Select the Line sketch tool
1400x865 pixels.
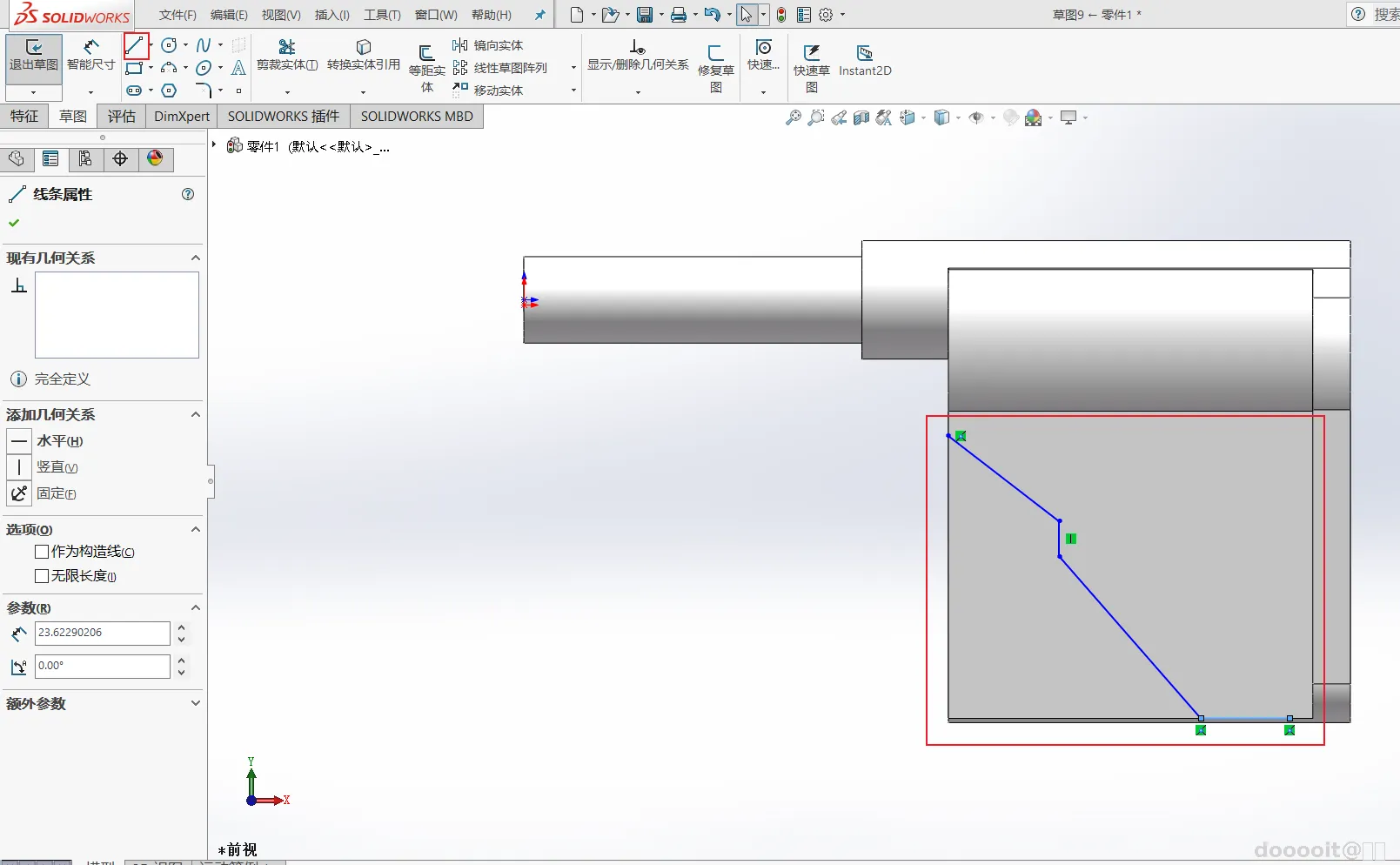pos(135,45)
